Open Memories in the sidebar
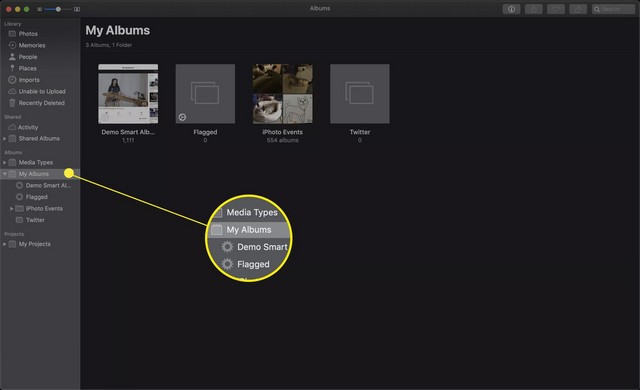640x390 pixels. (40, 45)
